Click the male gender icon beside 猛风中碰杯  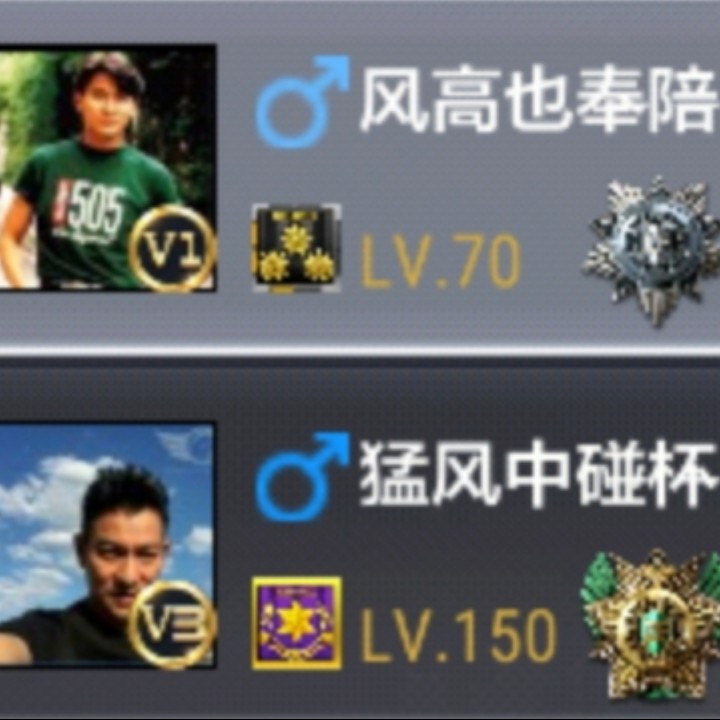tap(302, 477)
